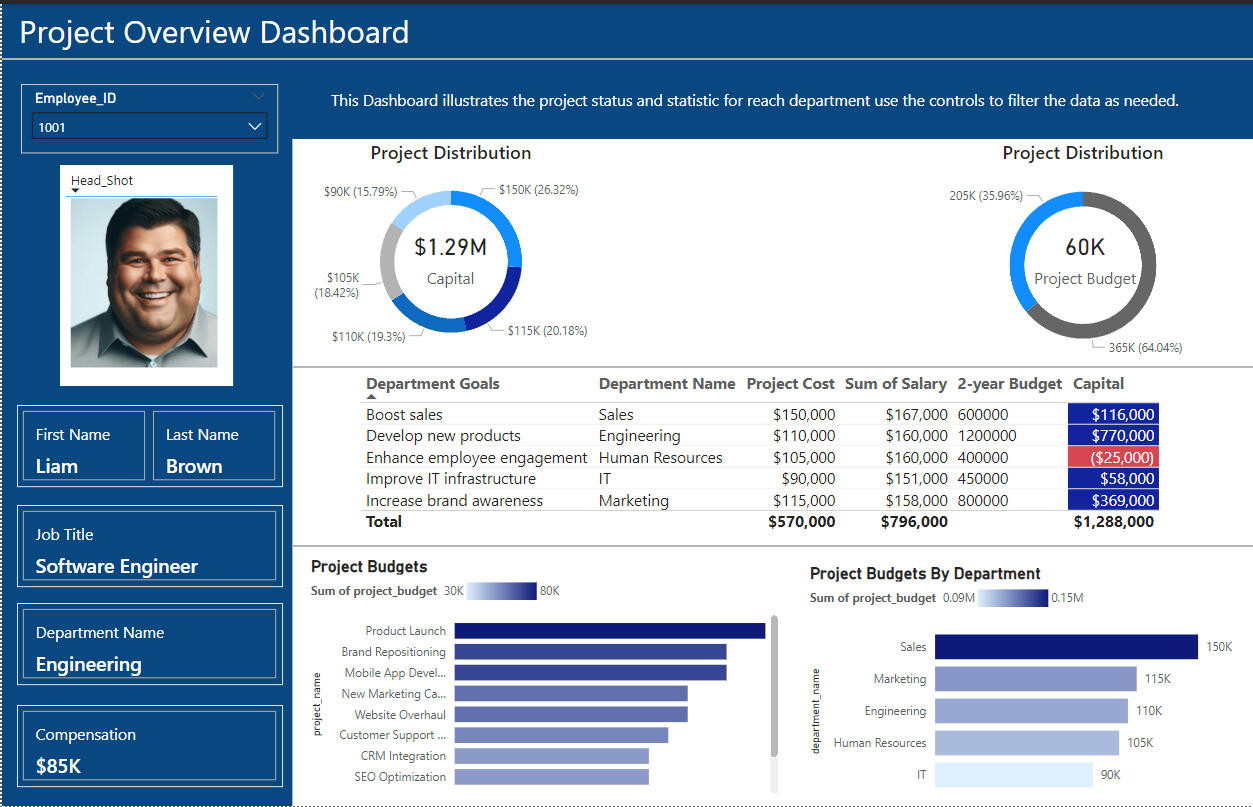Click the red ($25,000) Capital cell

(x=1114, y=458)
